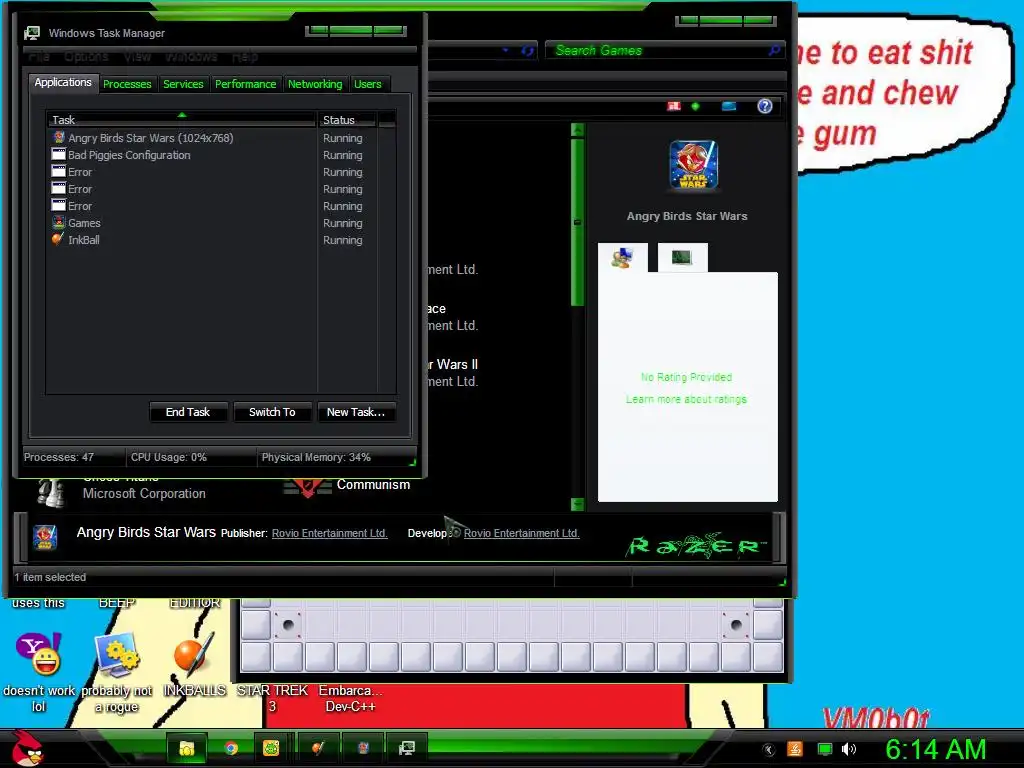1024x768 pixels.
Task: Click the orange Java tray icon
Action: click(x=795, y=749)
